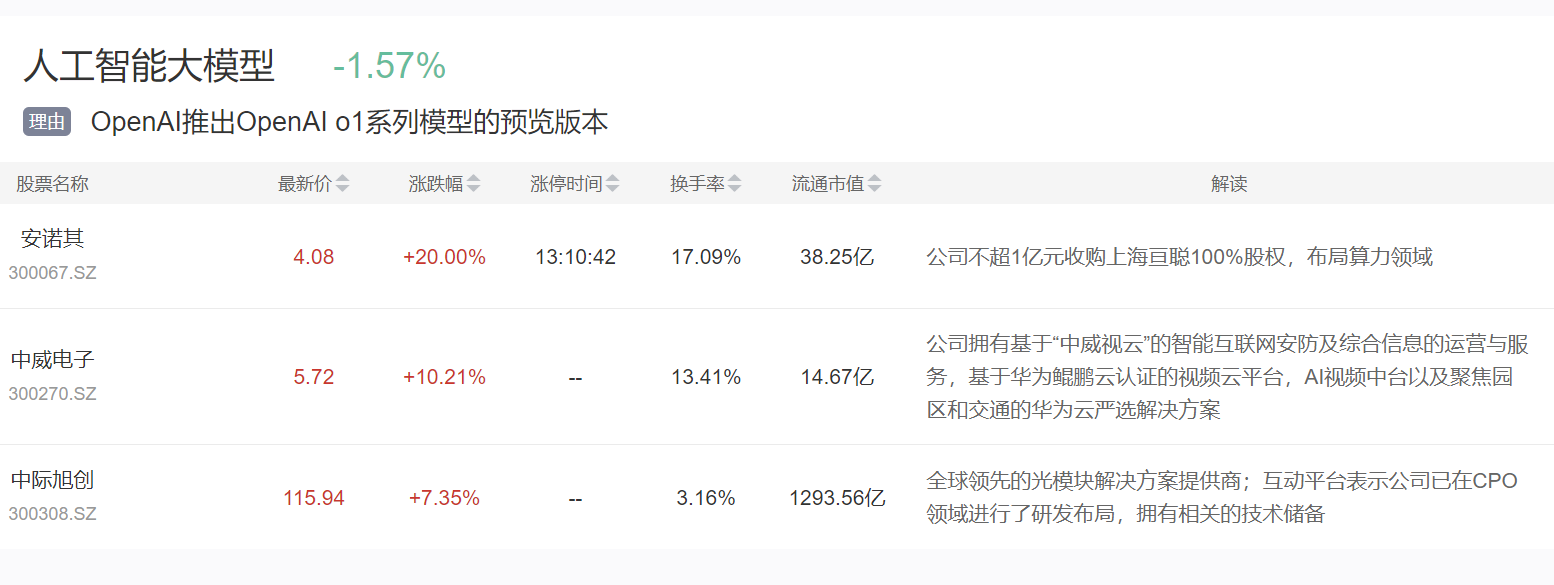
Task: Click the 换手率 sort arrows icon
Action: (735, 184)
